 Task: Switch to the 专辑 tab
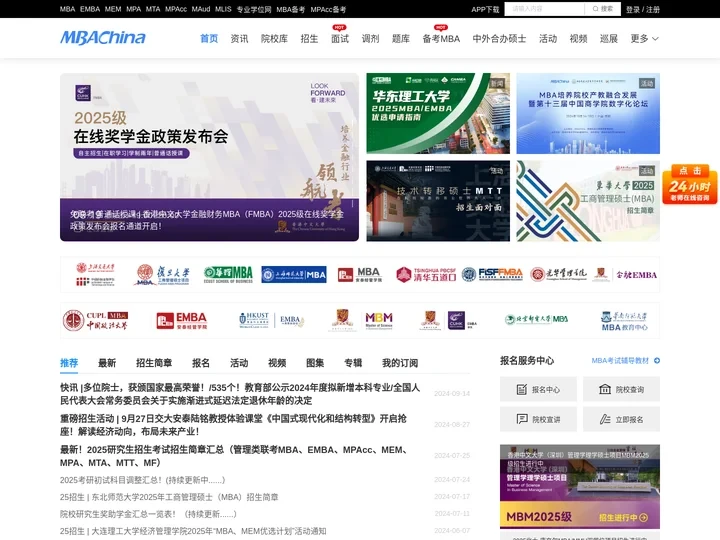click(353, 363)
